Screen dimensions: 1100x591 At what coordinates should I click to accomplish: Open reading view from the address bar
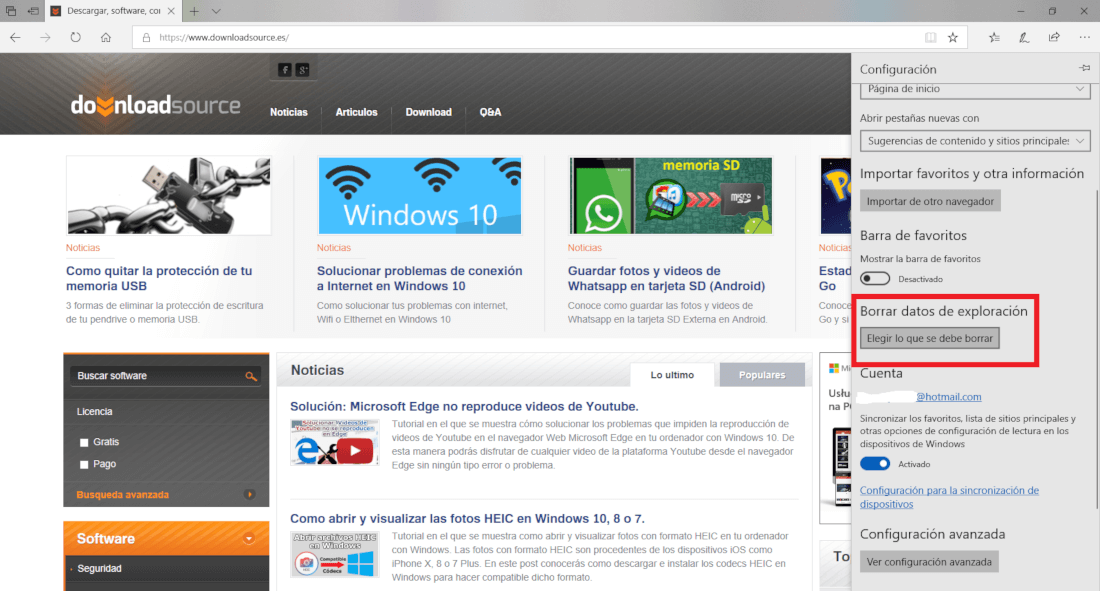930,38
